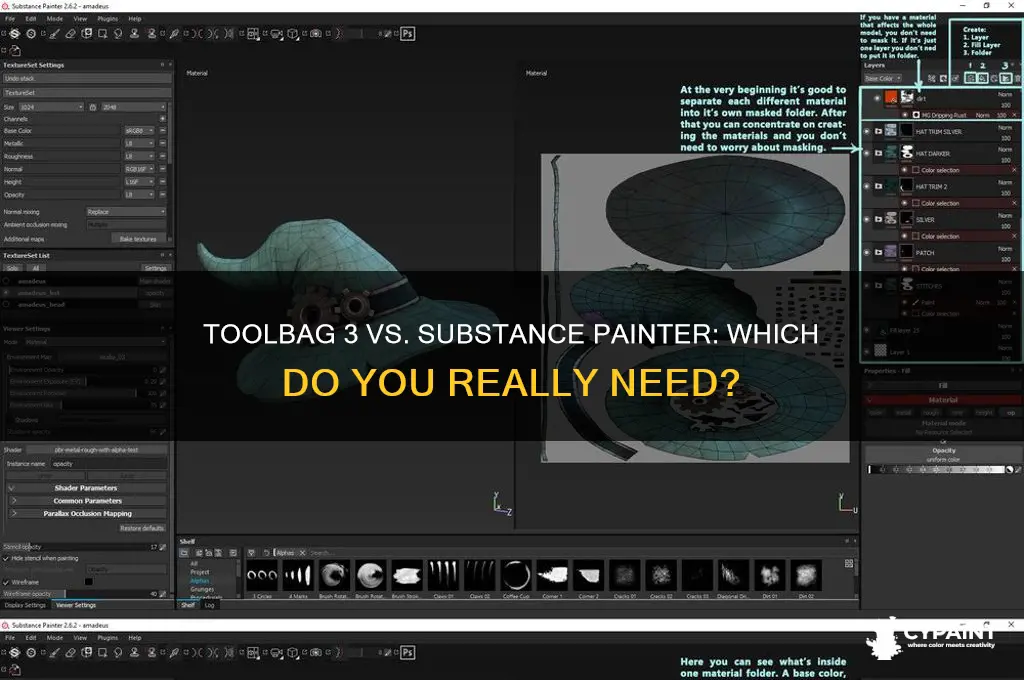Open the split viewport layout icon in upper toolbar
The height and width of the screenshot is (680, 1024).
pyautogui.click(x=253, y=34)
